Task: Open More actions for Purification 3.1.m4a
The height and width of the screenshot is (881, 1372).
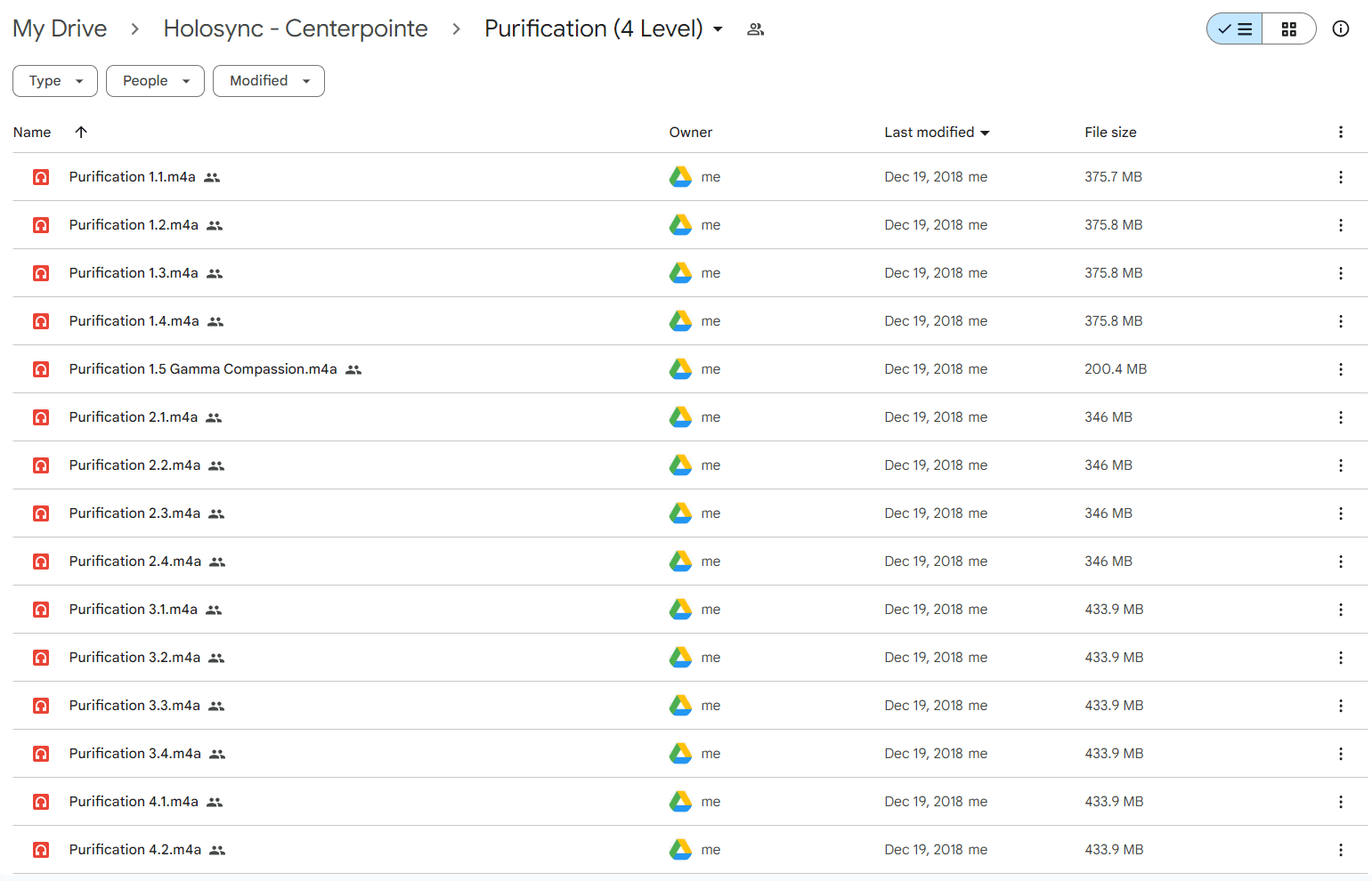Action: (x=1340, y=610)
